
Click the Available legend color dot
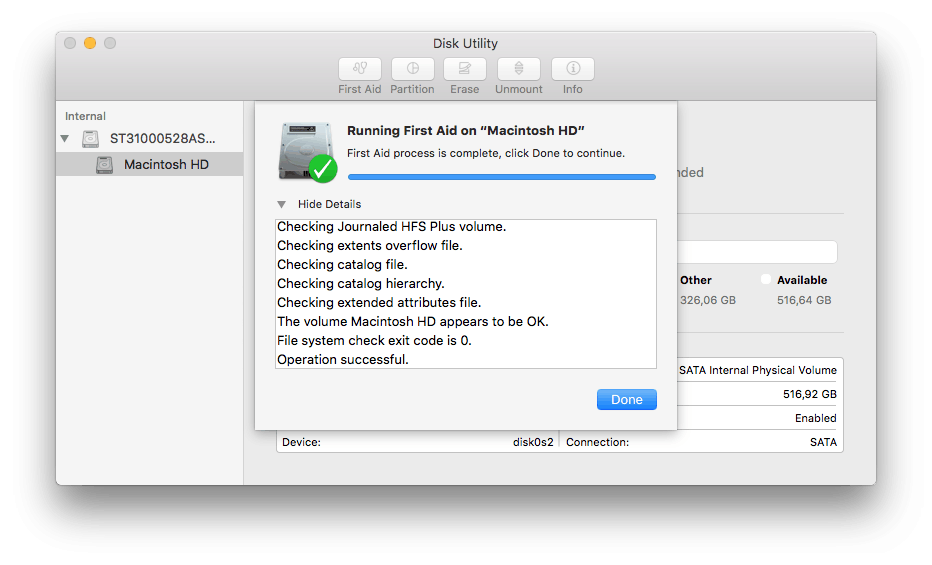pos(766,279)
